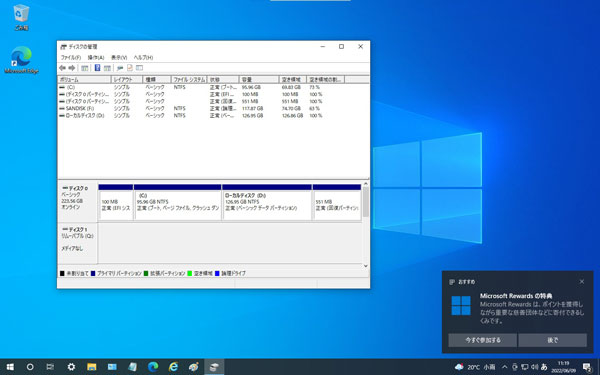Viewport: 600px width, 375px height.
Task: Click the Microsoft Rewards の特典 notification title
Action: pyautogui.click(x=516, y=296)
